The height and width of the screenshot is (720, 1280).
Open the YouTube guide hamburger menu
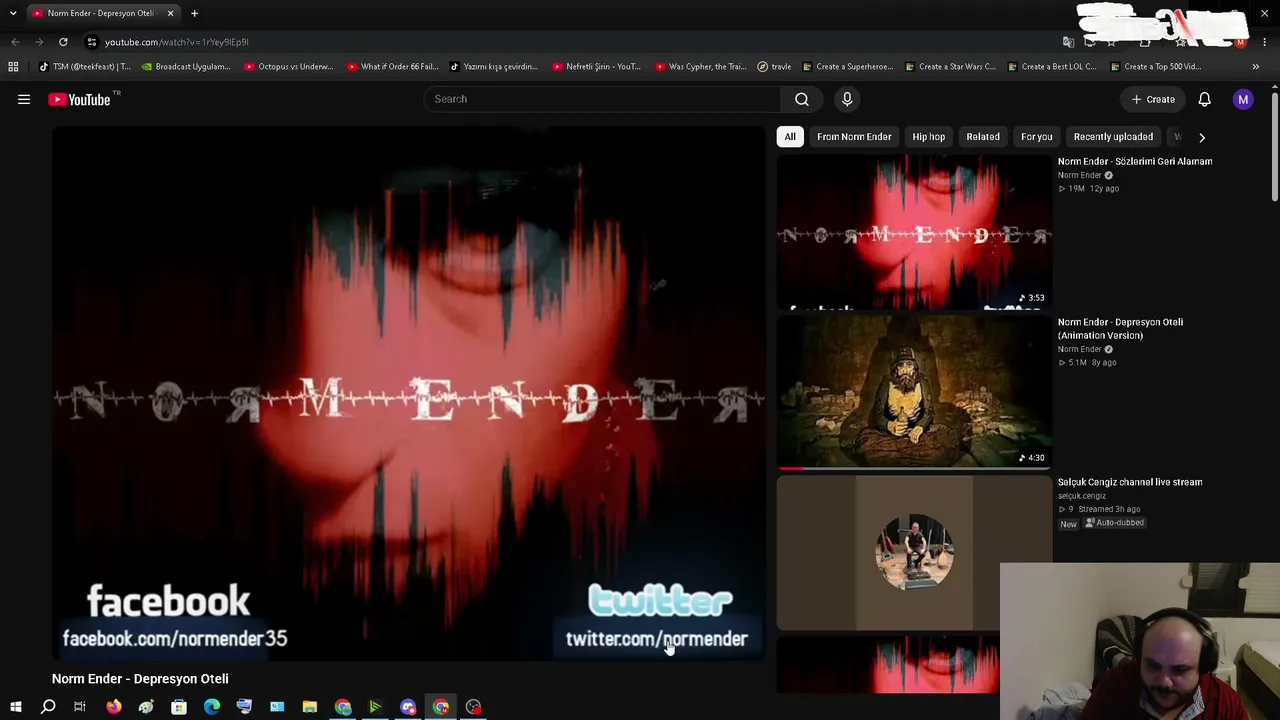(x=24, y=99)
